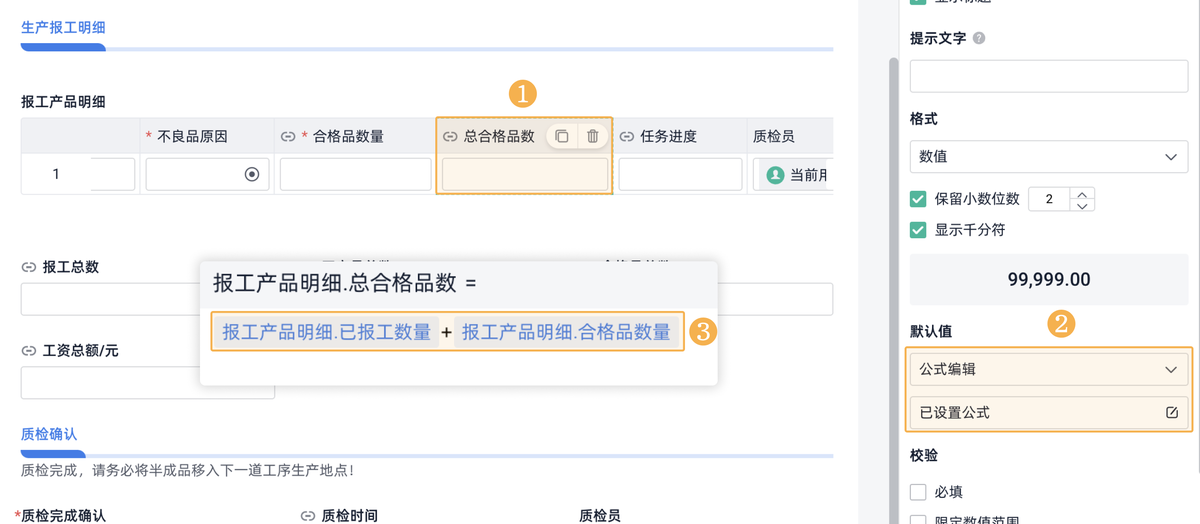Enable the 必填 validation checkbox
This screenshot has height=524, width=1200.
[918, 492]
